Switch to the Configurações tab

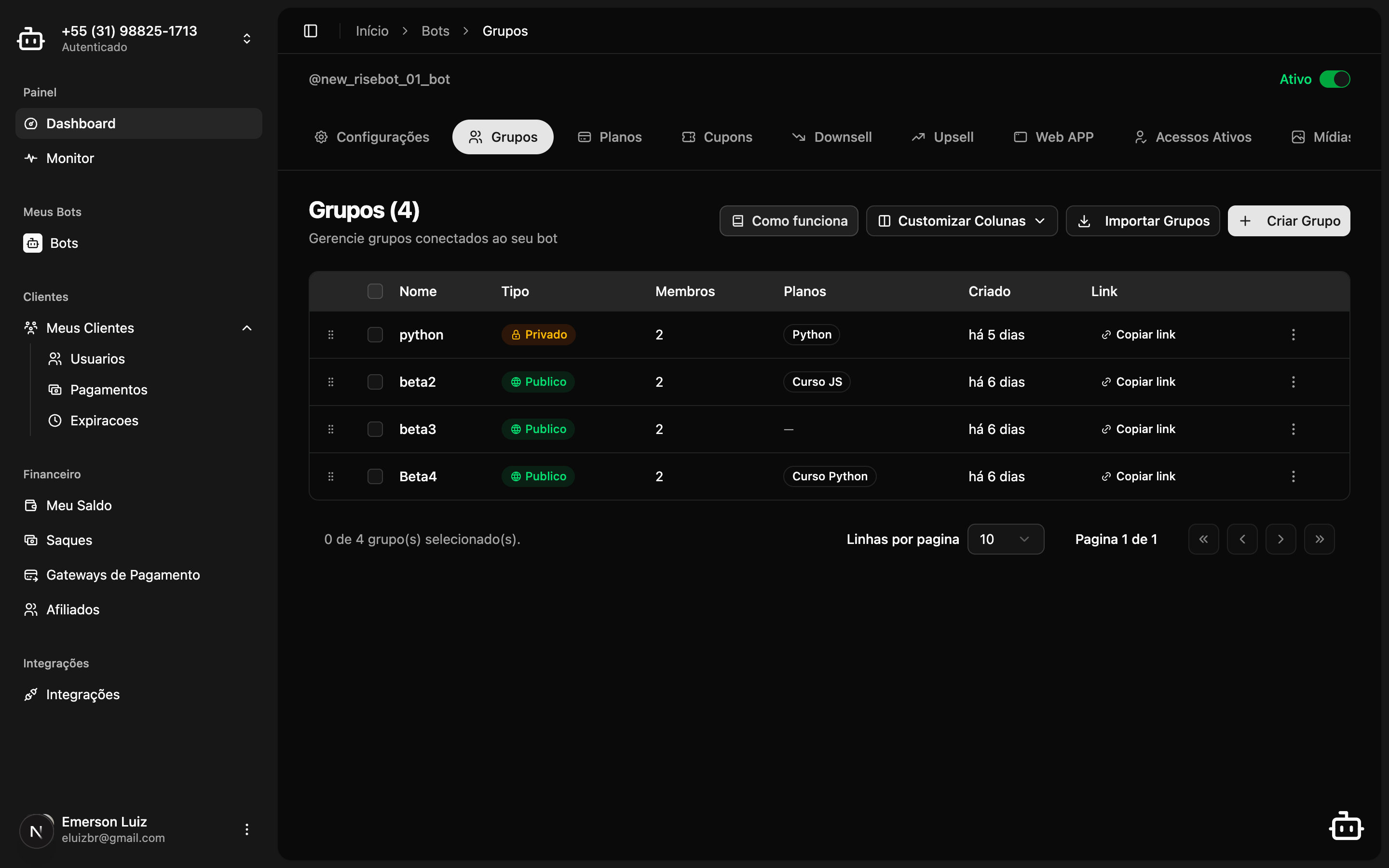372,137
